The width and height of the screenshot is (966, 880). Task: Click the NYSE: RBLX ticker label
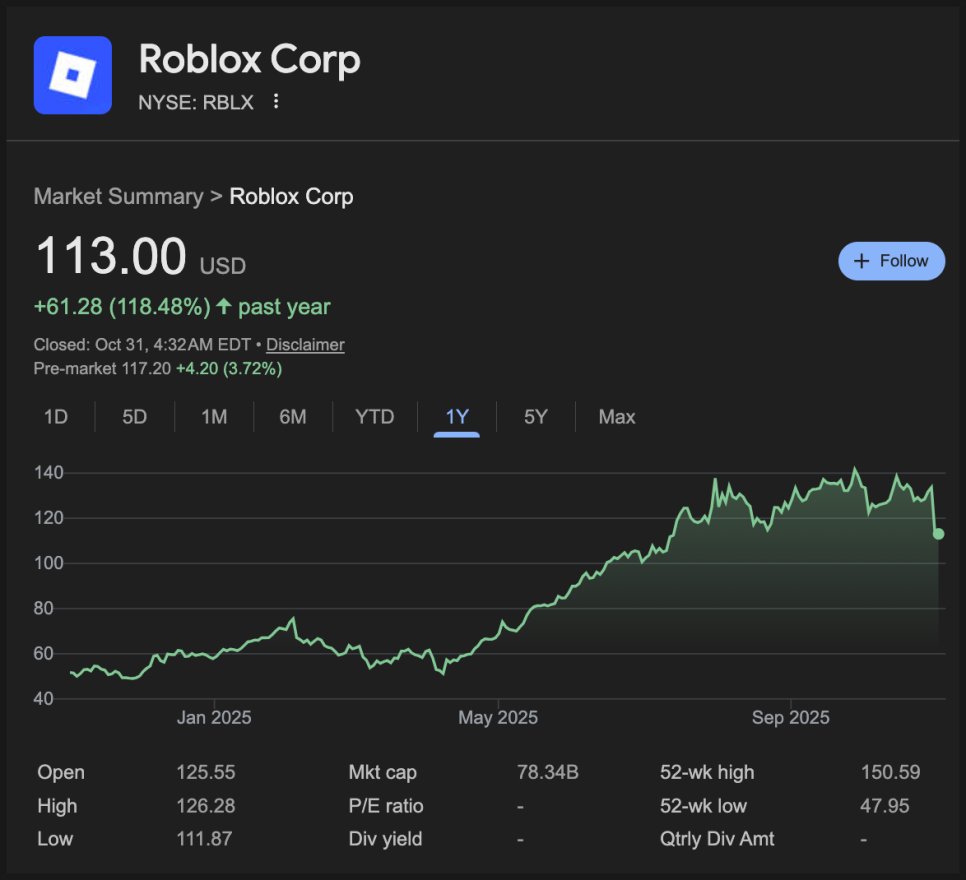(x=196, y=102)
